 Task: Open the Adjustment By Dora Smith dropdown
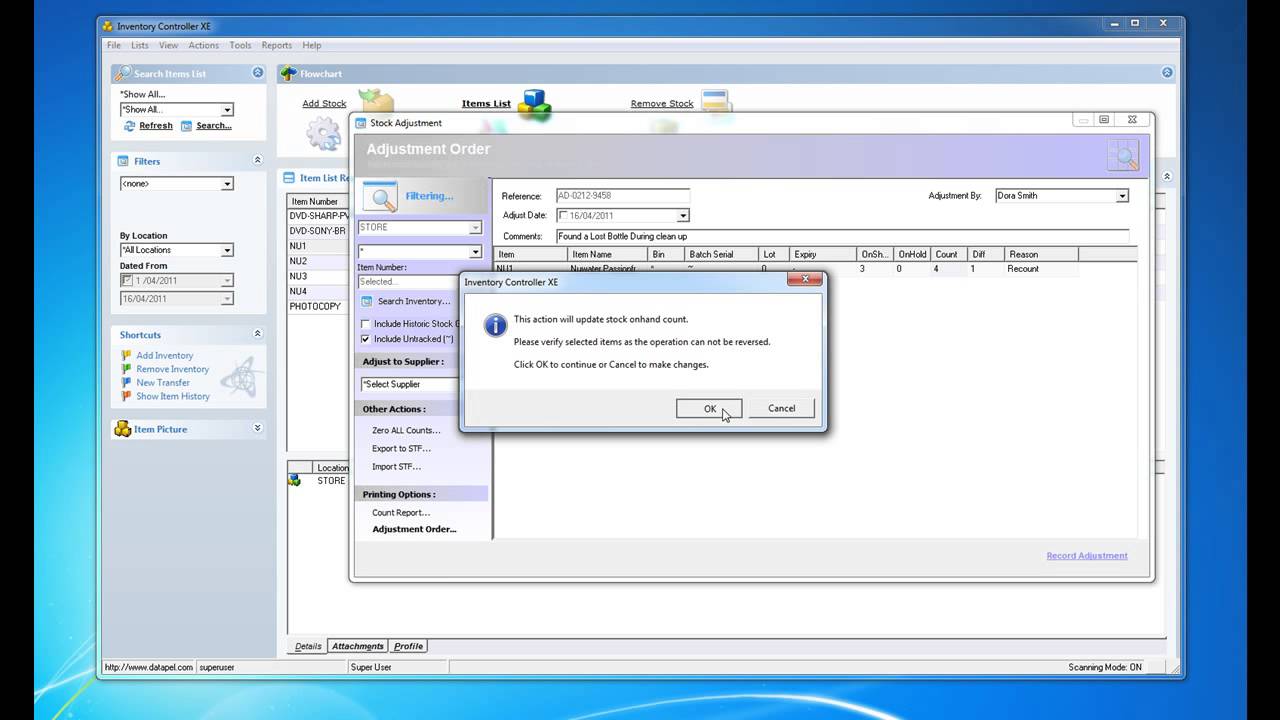point(1122,196)
